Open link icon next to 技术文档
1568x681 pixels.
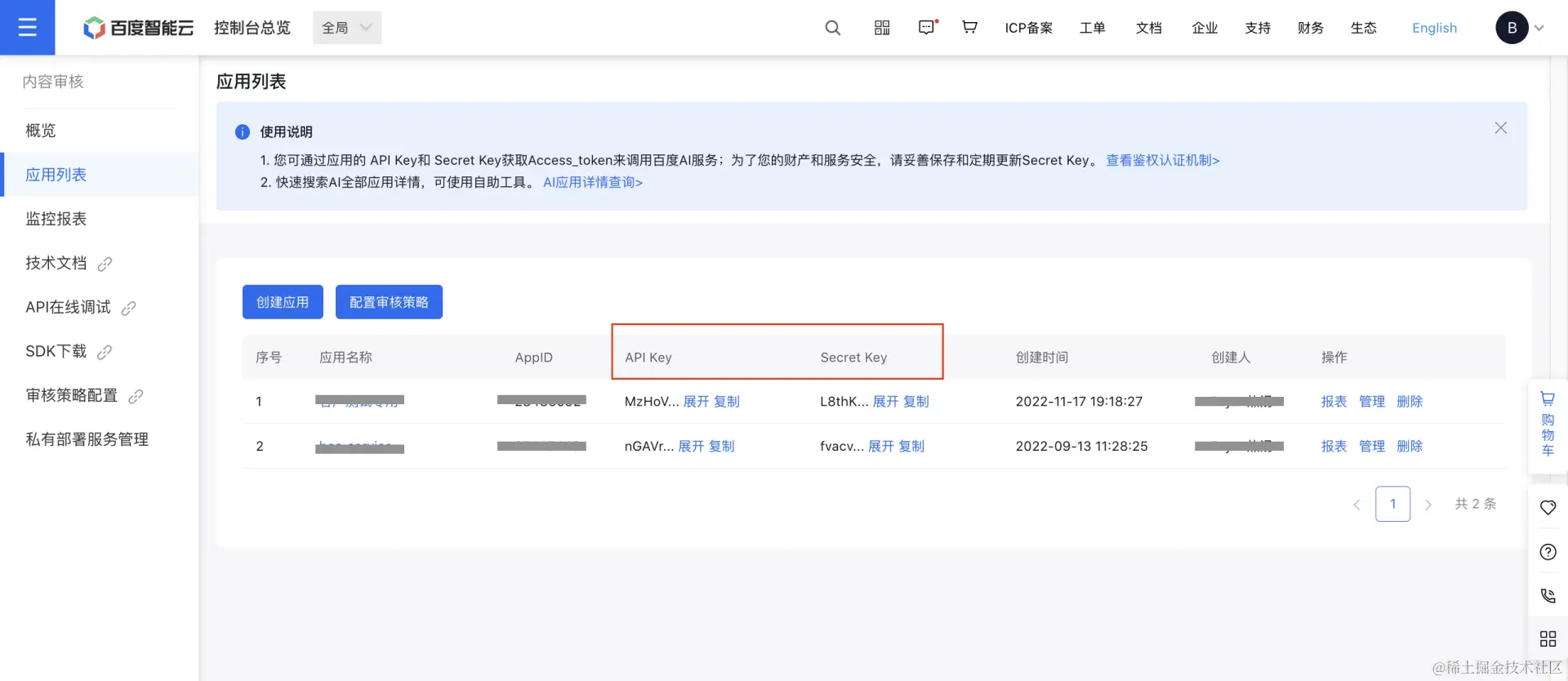105,264
